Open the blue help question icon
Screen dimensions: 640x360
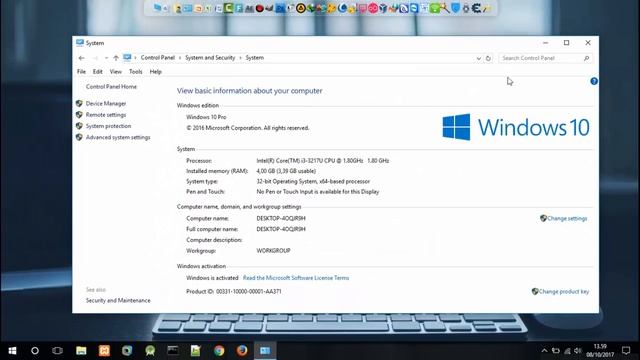594,81
